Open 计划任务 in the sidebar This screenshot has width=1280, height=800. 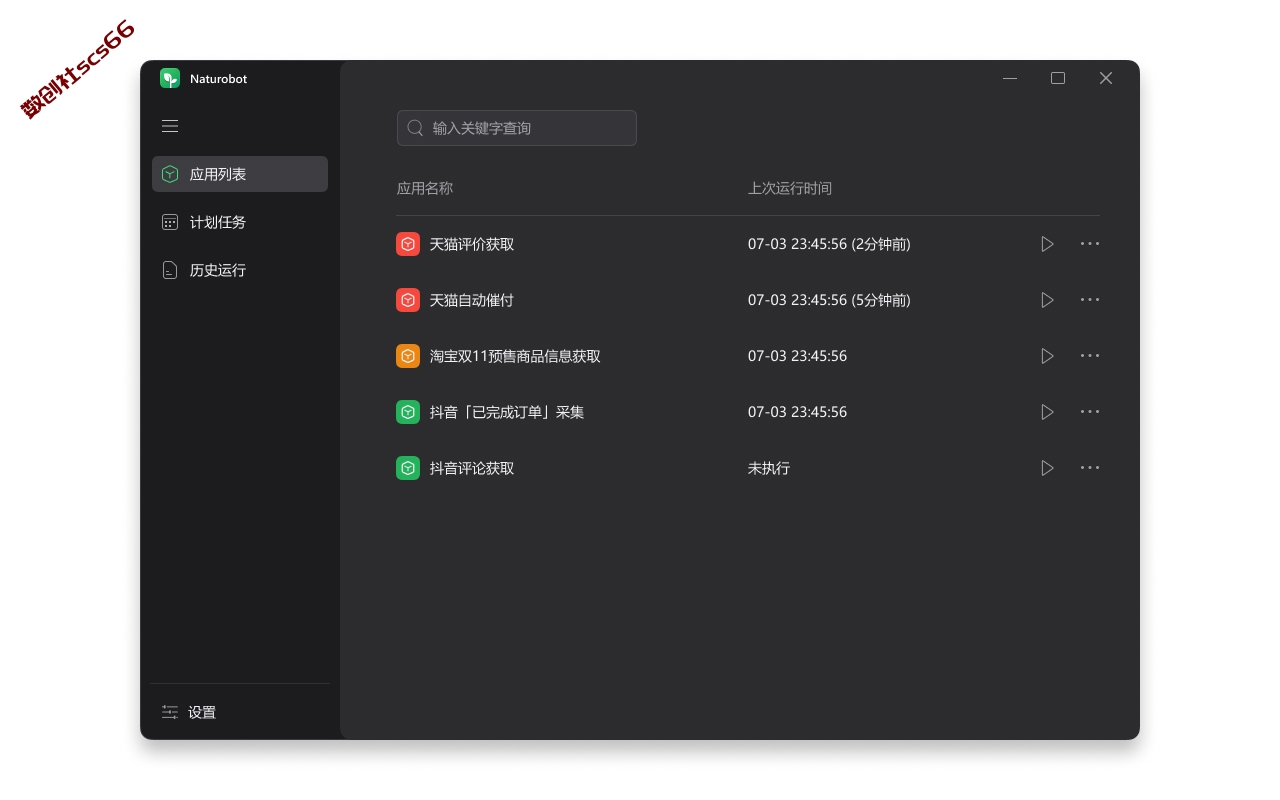point(240,222)
